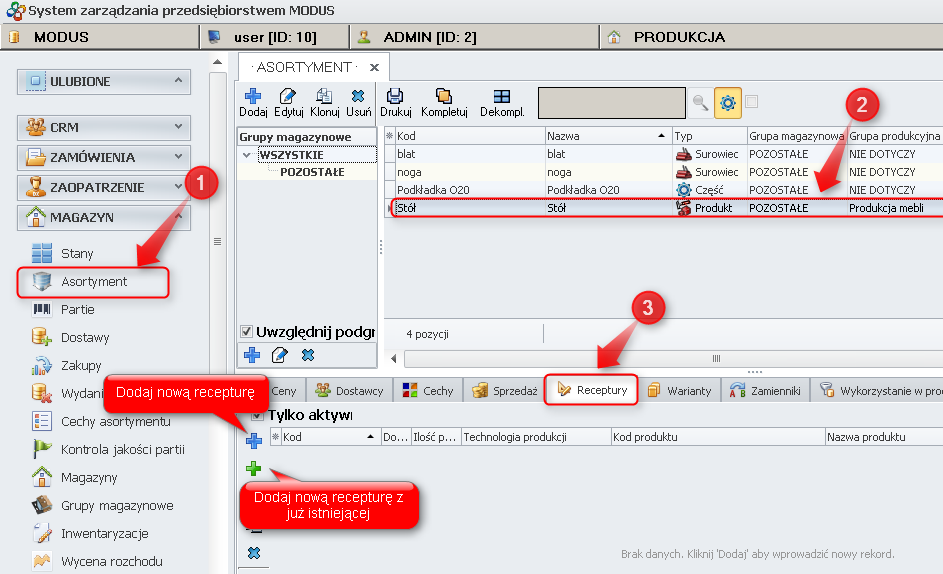Viewport: 943px width, 574px height.
Task: Switch to the Cechy tab
Action: click(x=428, y=391)
